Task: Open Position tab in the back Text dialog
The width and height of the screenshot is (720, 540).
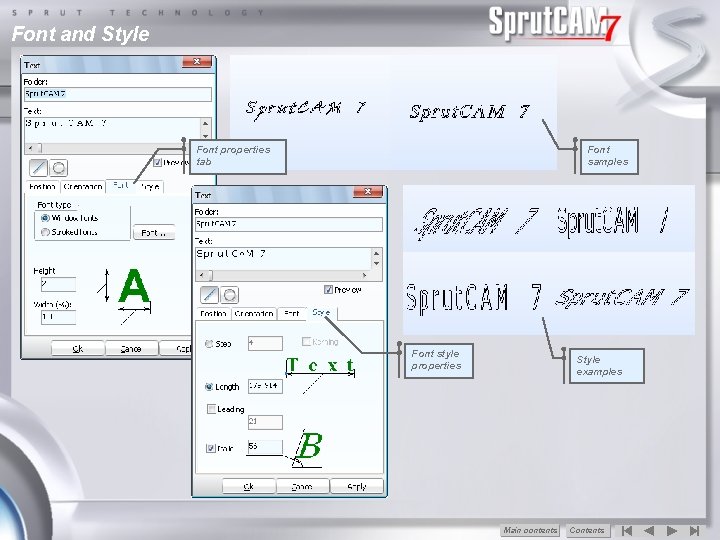Action: point(42,186)
